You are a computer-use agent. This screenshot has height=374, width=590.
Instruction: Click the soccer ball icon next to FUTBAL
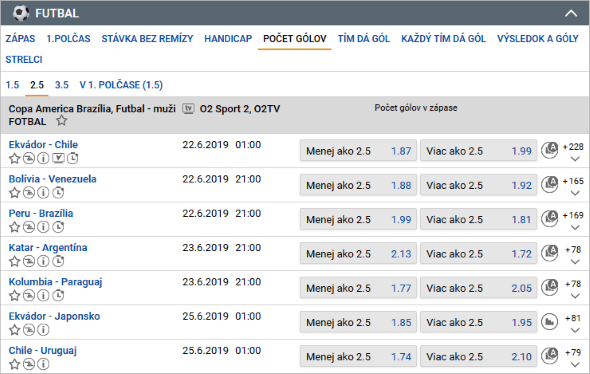coord(21,13)
